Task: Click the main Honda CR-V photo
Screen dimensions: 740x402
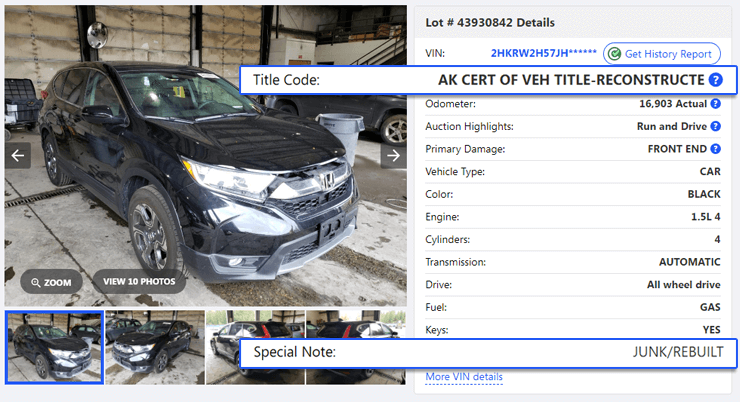Action: coord(206,156)
